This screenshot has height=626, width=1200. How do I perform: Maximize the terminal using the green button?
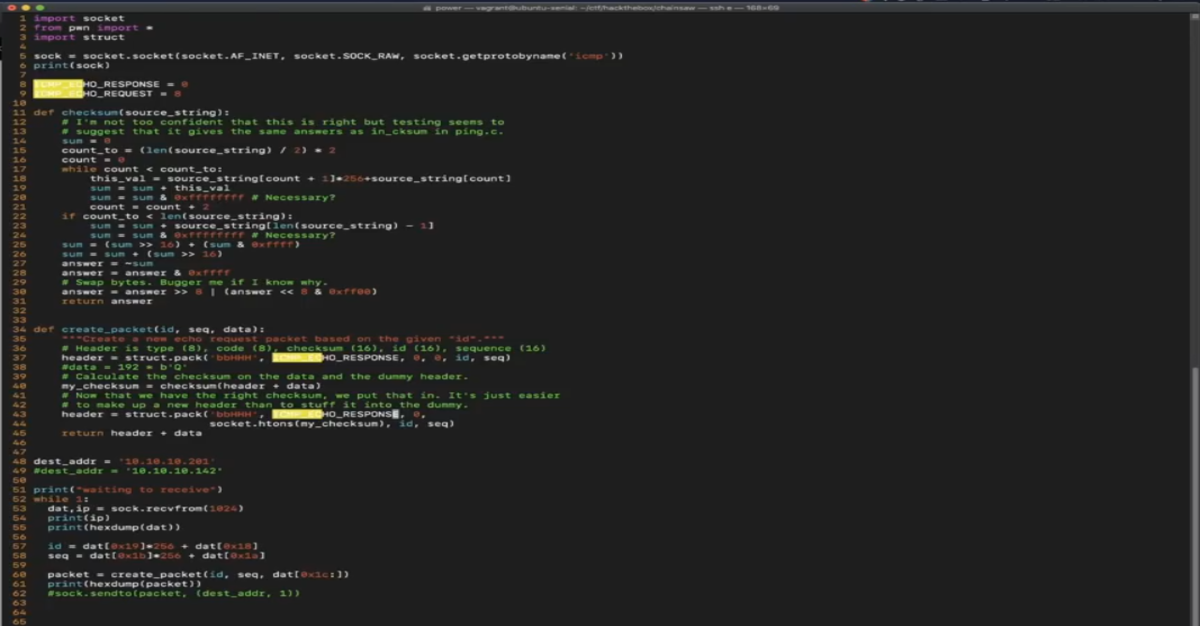click(40, 7)
